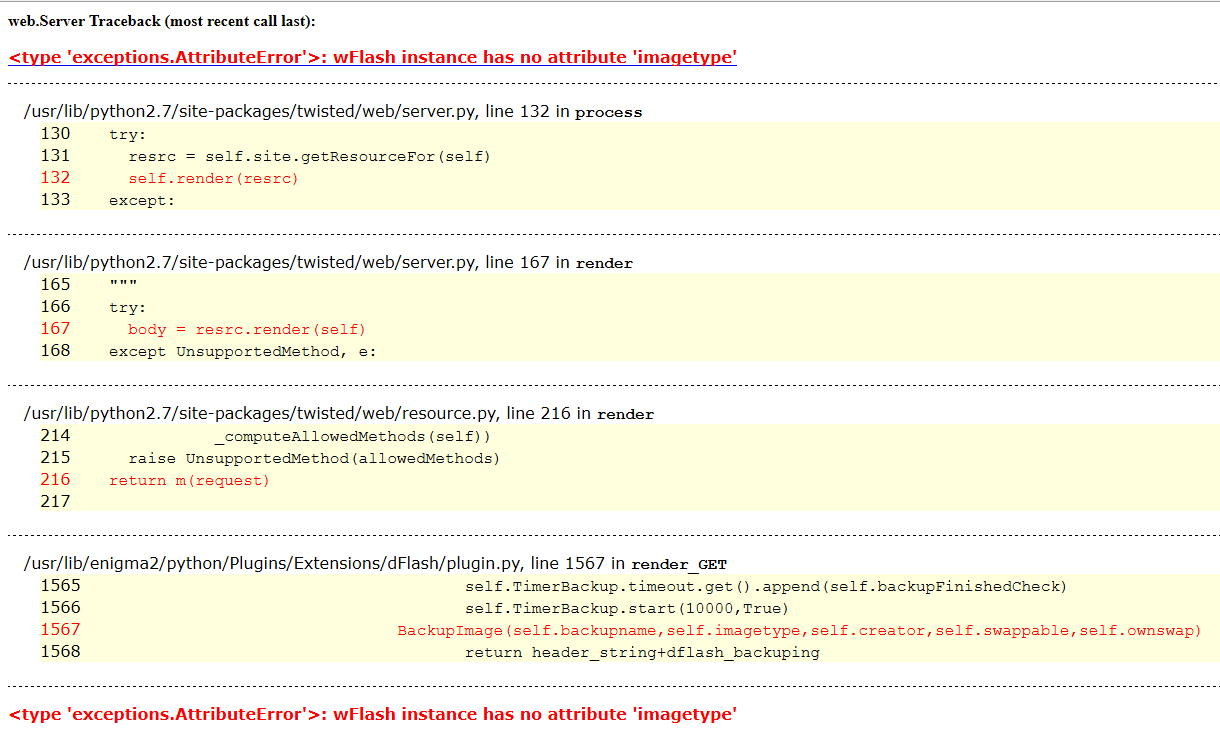Click red line number 1567
This screenshot has width=1220, height=740.
[x=60, y=630]
